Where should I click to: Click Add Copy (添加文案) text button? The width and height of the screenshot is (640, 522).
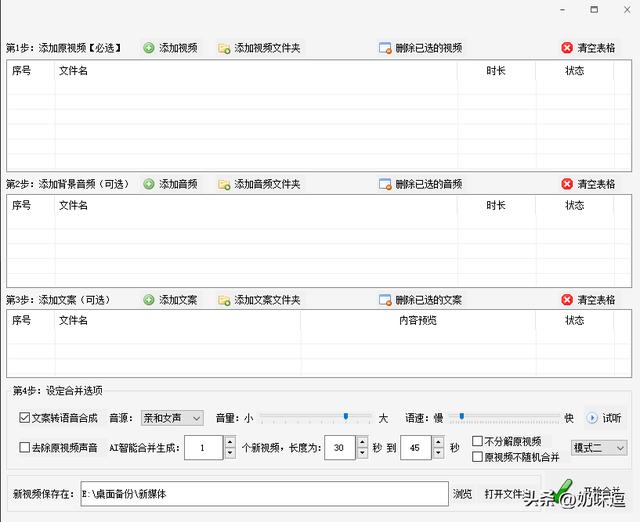pyautogui.click(x=178, y=300)
